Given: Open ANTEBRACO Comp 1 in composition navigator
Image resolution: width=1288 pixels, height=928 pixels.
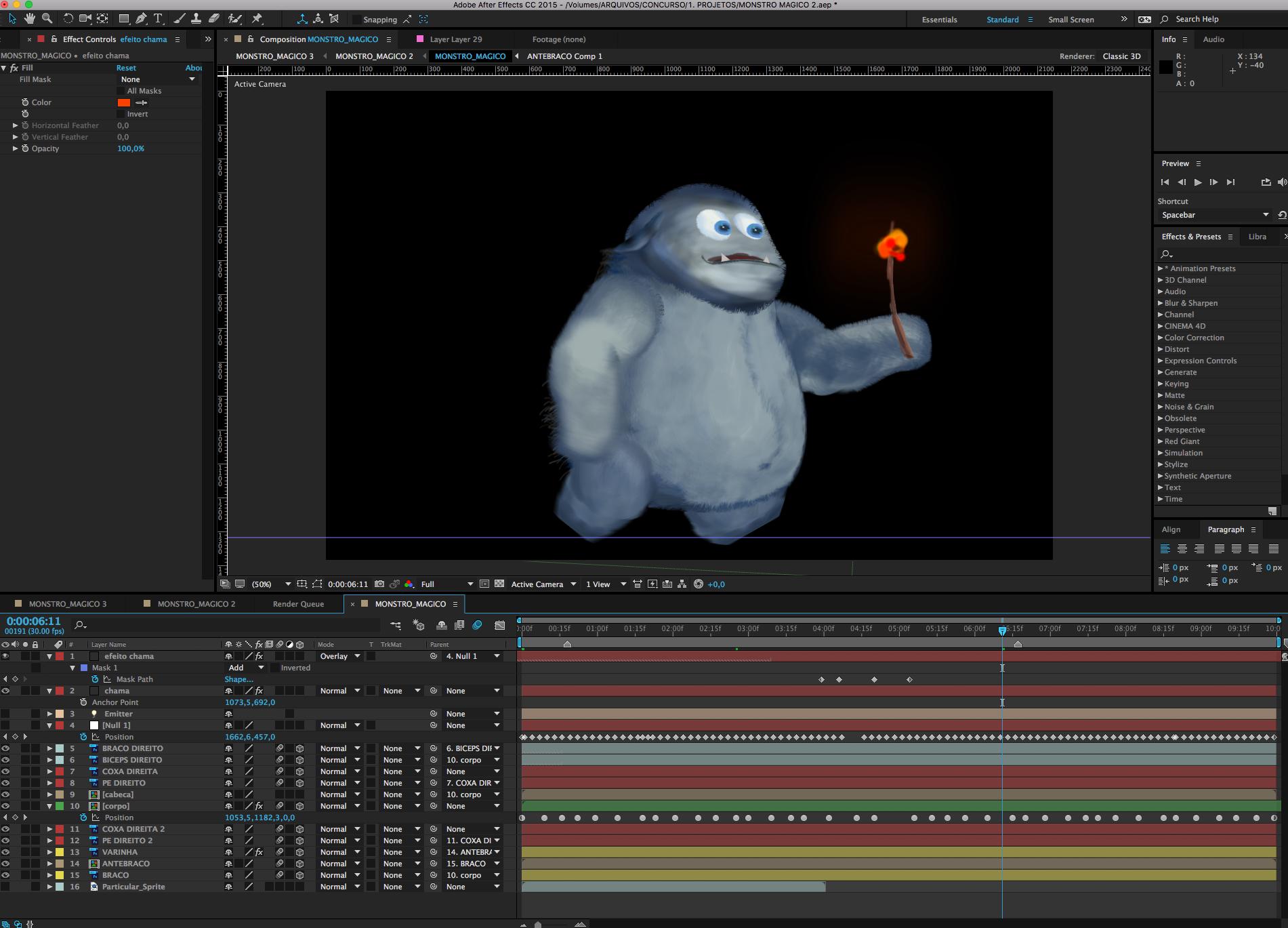Looking at the screenshot, I should (x=564, y=56).
